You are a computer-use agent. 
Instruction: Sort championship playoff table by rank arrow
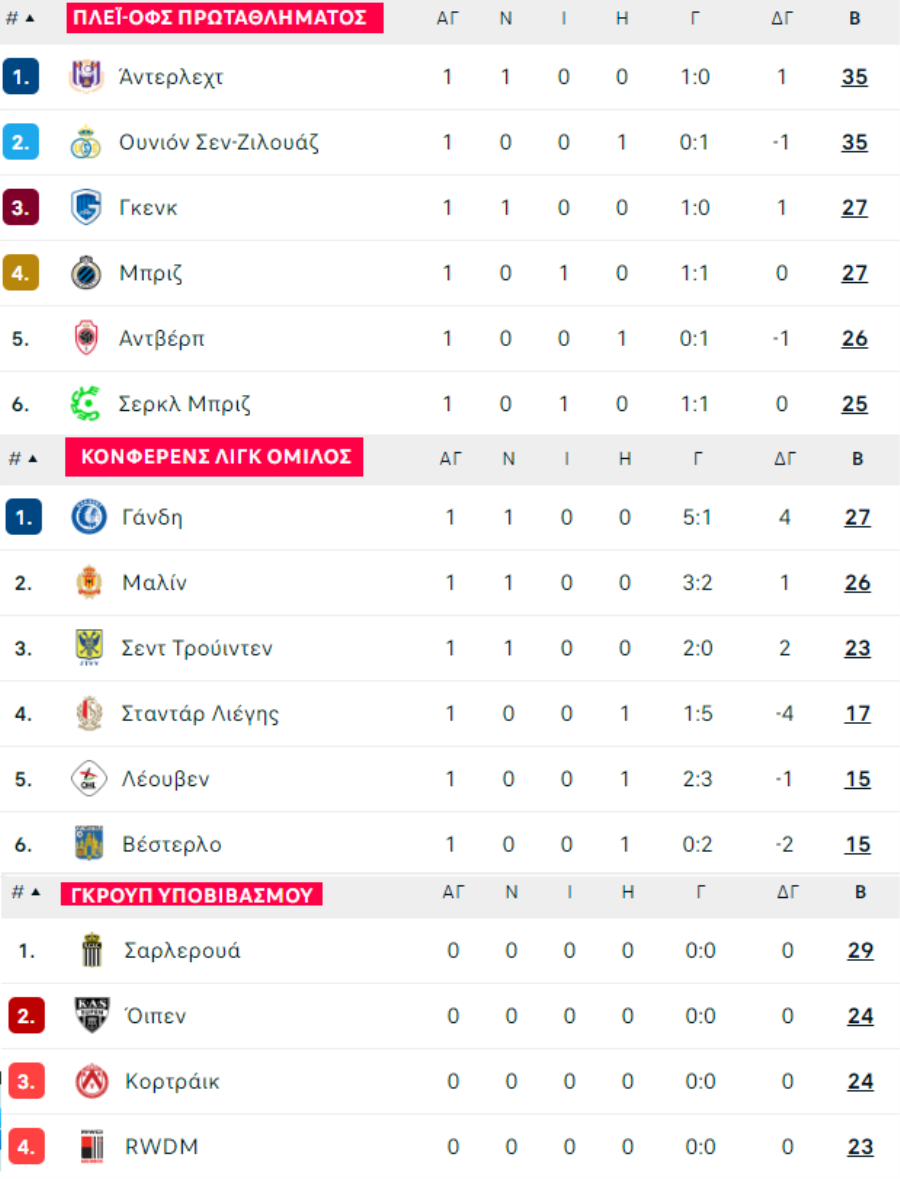point(20,18)
